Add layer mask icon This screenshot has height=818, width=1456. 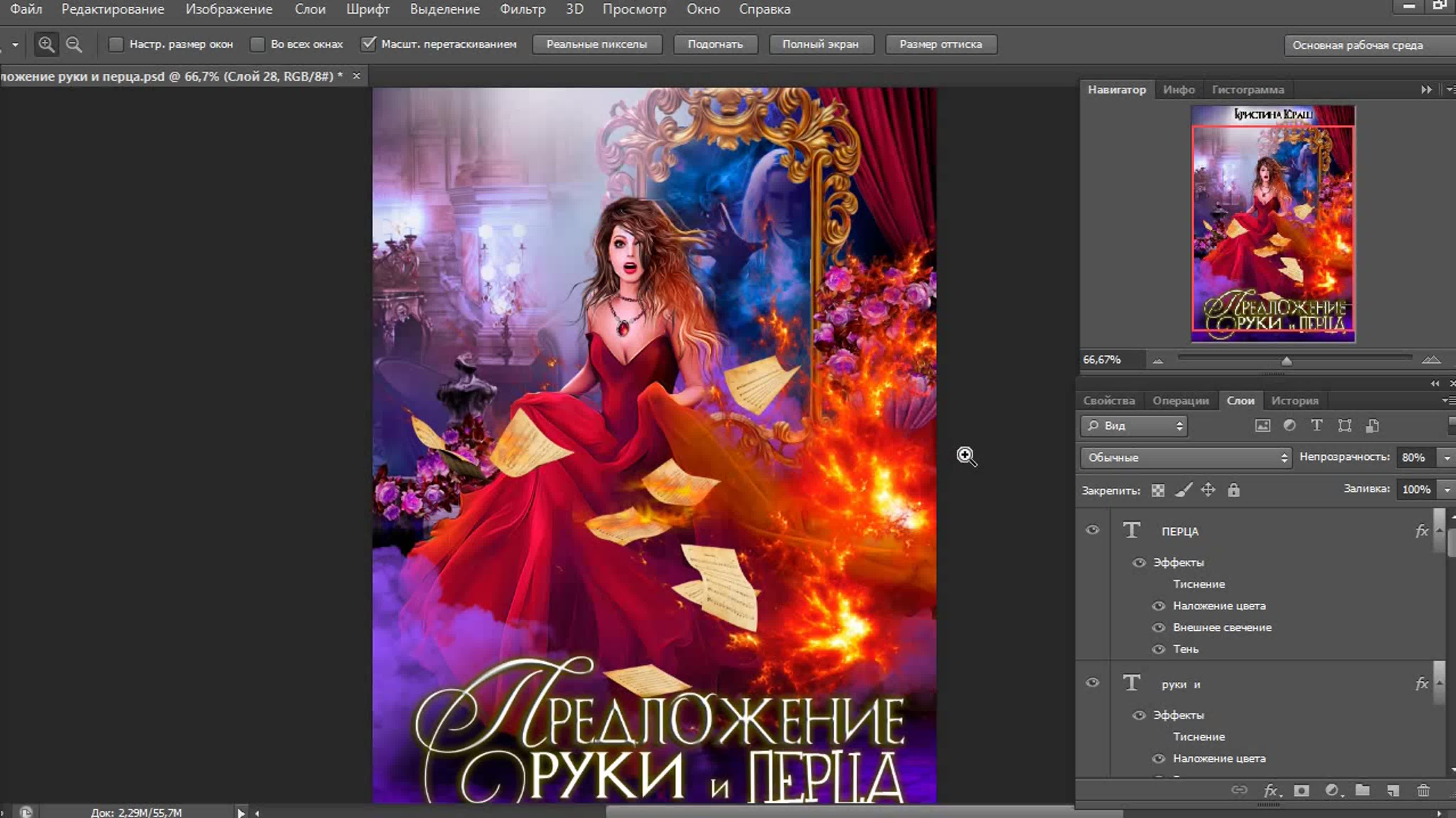pos(1301,790)
